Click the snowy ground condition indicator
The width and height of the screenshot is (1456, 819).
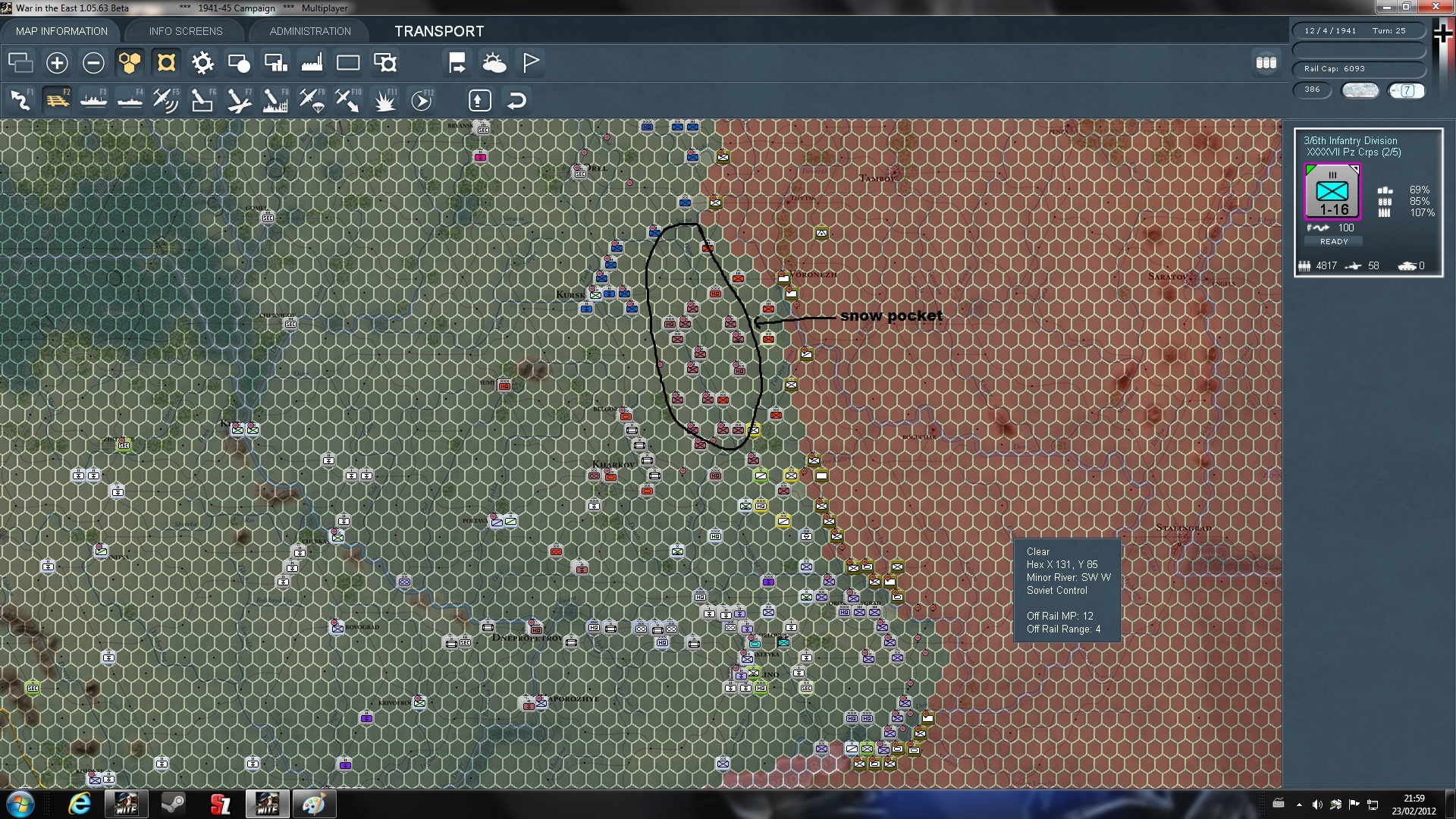click(1360, 90)
